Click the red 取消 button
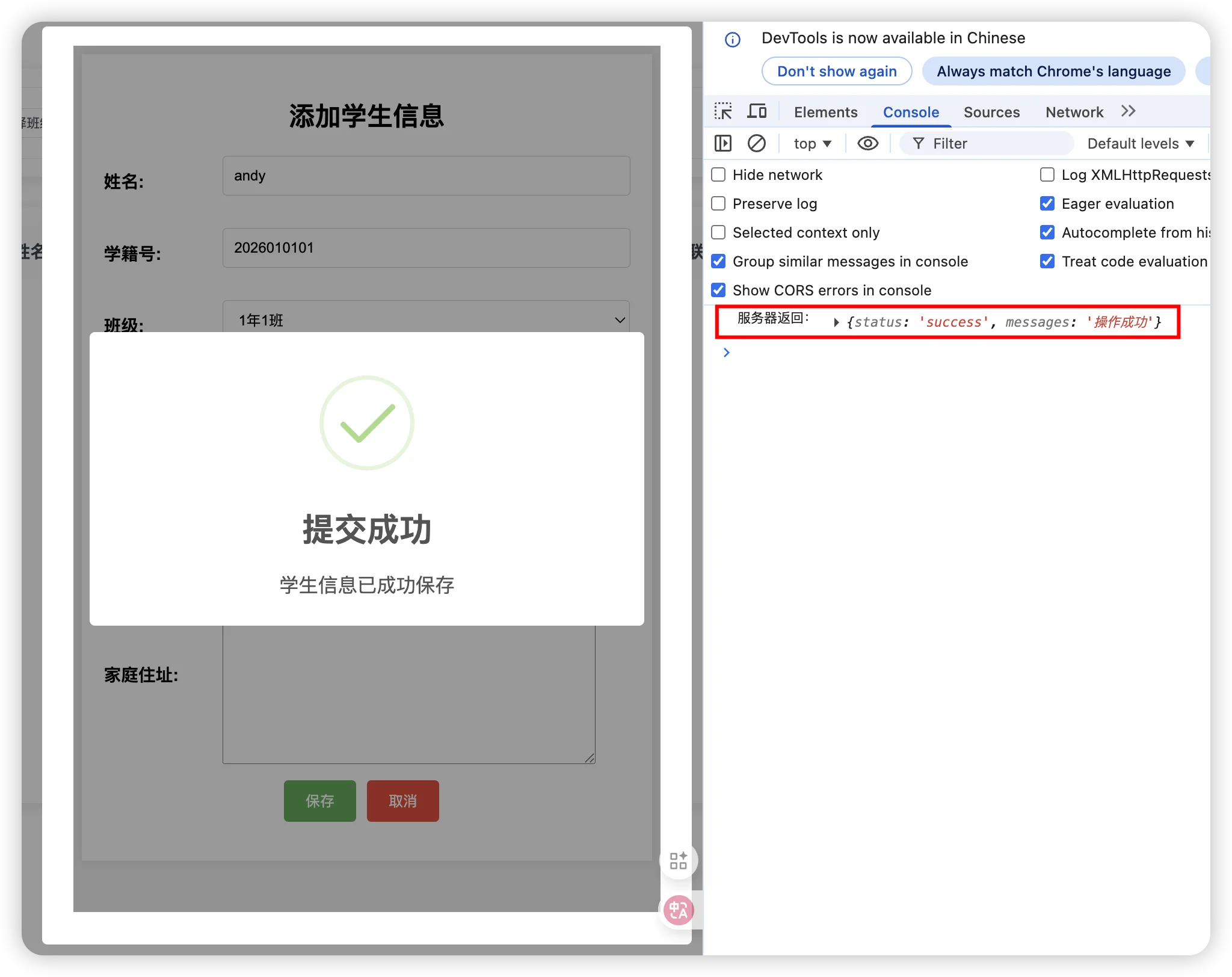Image resolution: width=1232 pixels, height=977 pixels. click(x=403, y=801)
